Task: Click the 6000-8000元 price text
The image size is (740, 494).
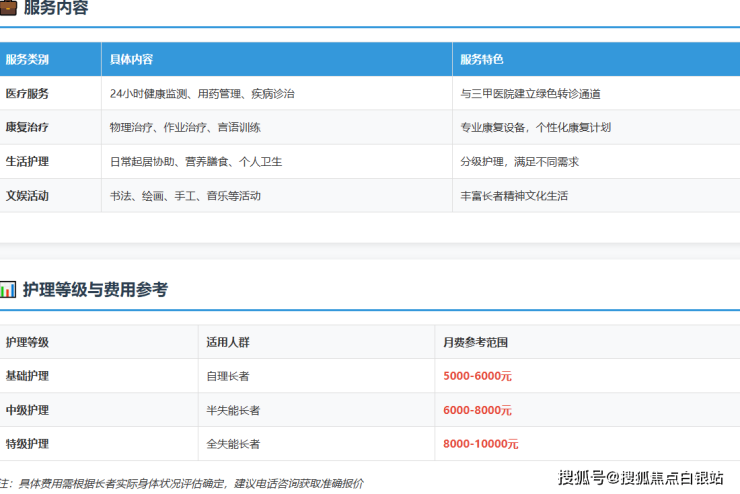Action: click(477, 410)
